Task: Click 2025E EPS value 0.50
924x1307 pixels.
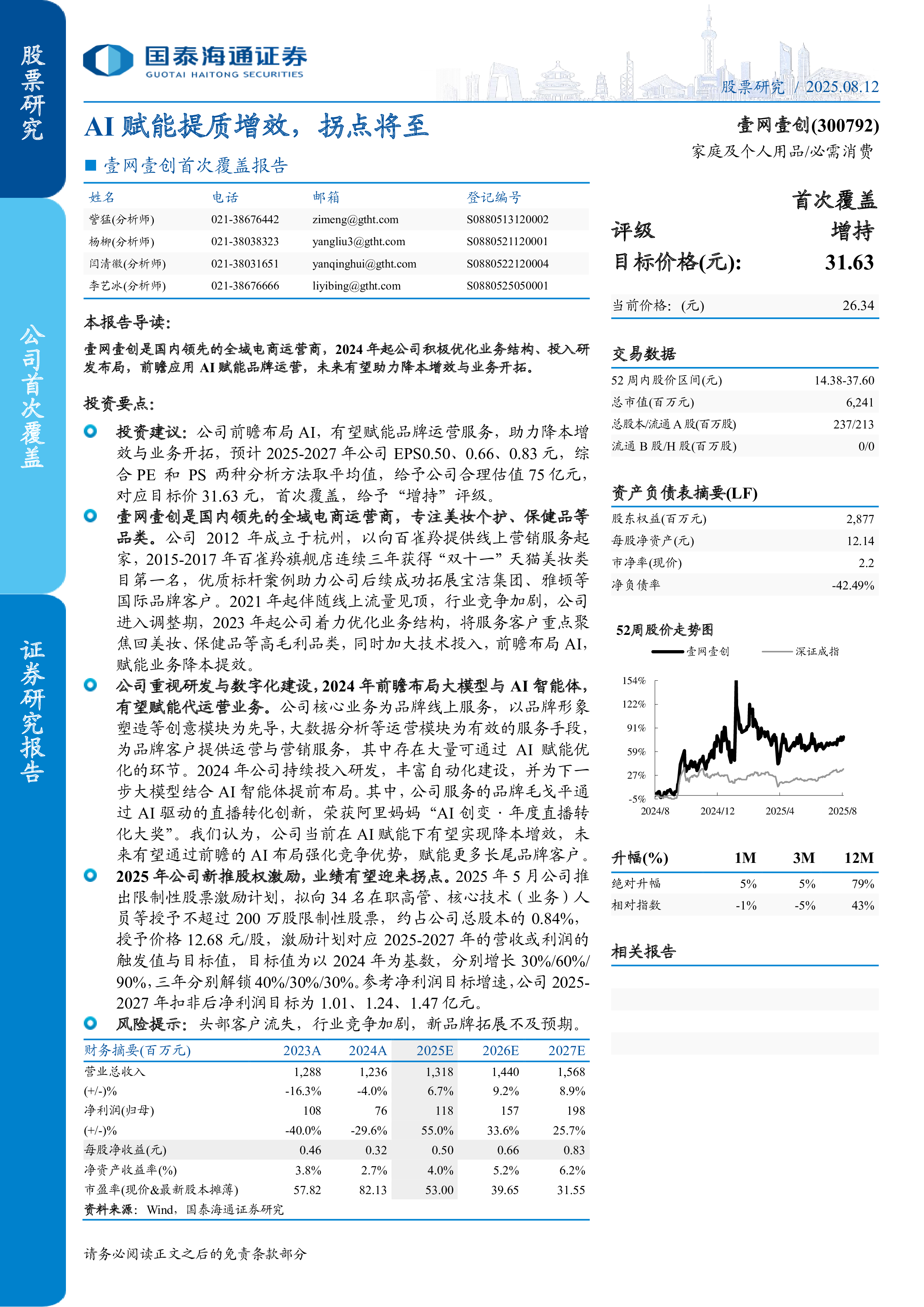Action: 443,1150
